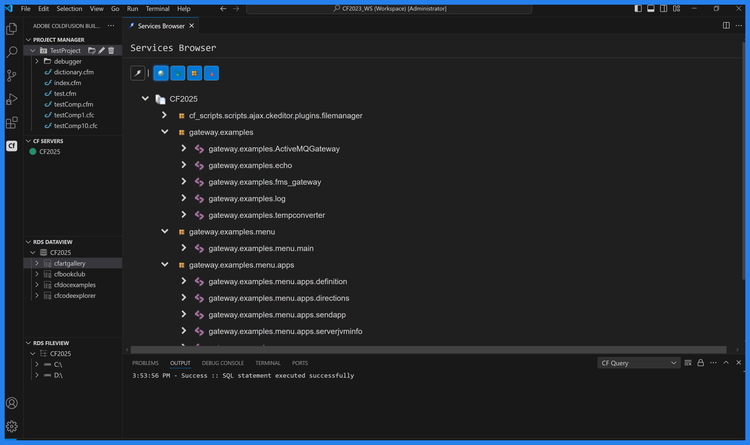Expand the debugger folder in Project Manager
This screenshot has width=750, height=445.
pos(37,61)
